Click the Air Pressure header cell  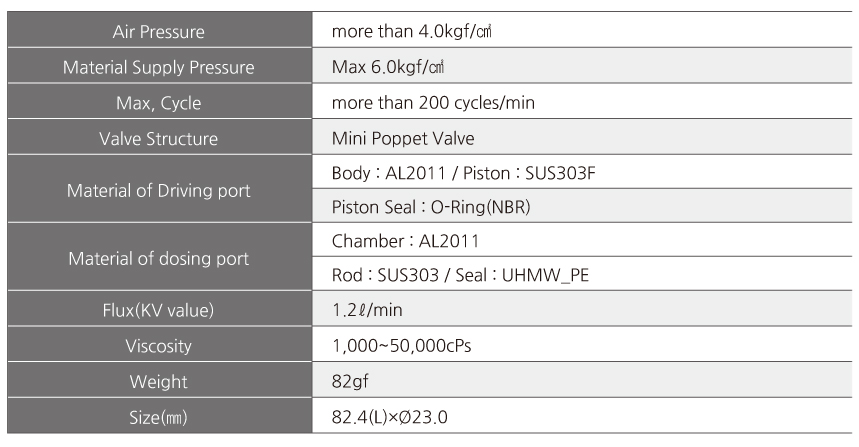coord(159,30)
